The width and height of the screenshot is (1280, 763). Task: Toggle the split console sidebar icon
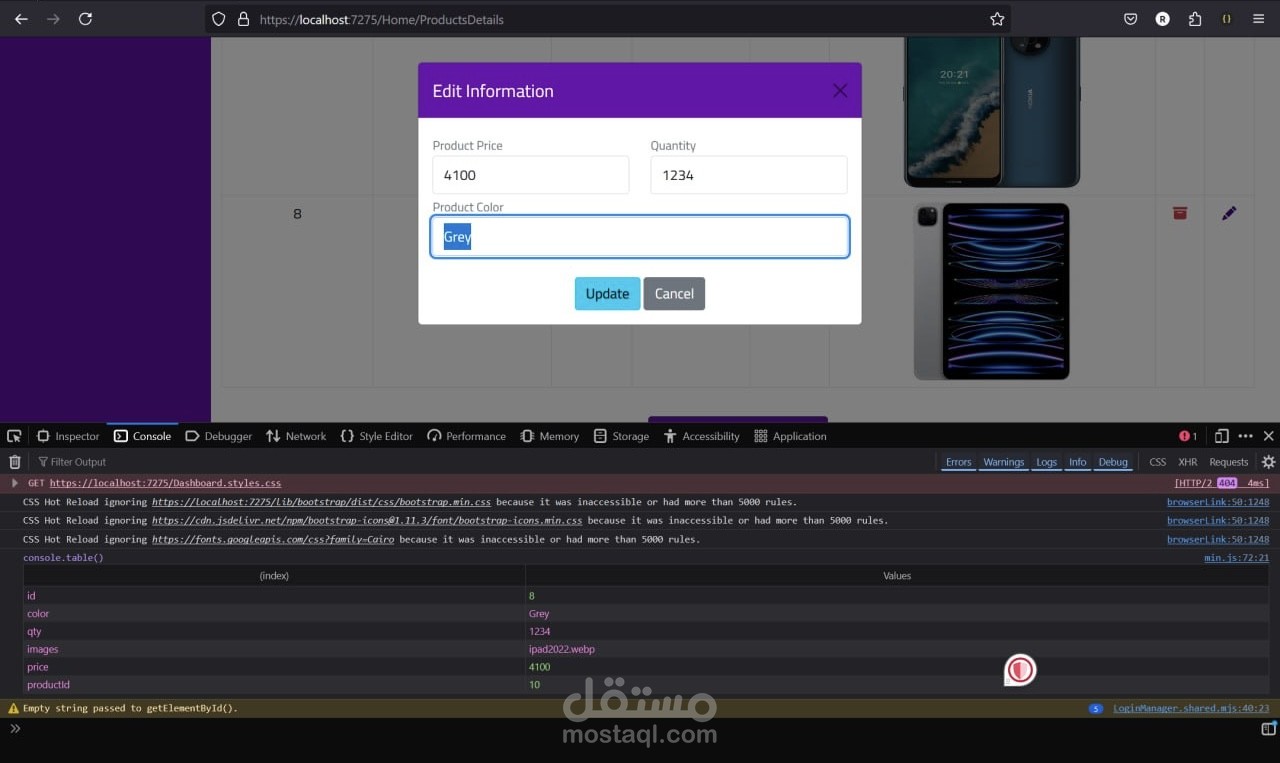coord(1269,729)
